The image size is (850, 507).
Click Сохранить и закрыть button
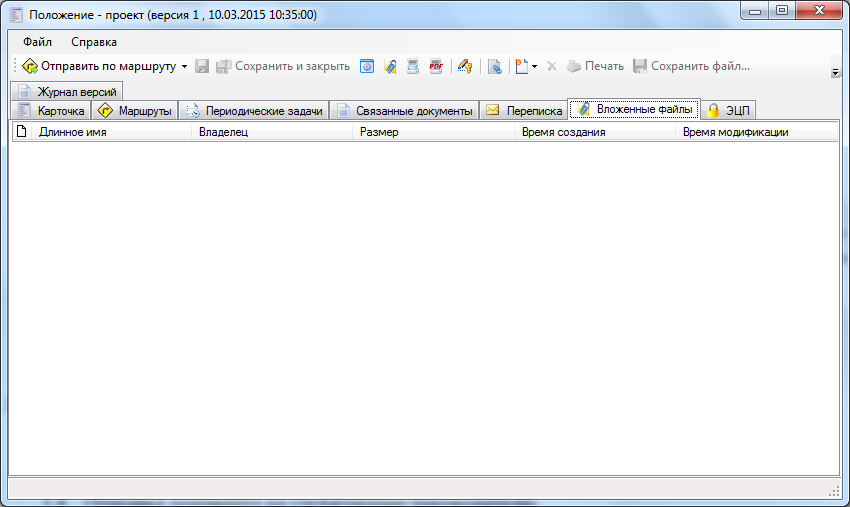[283, 66]
